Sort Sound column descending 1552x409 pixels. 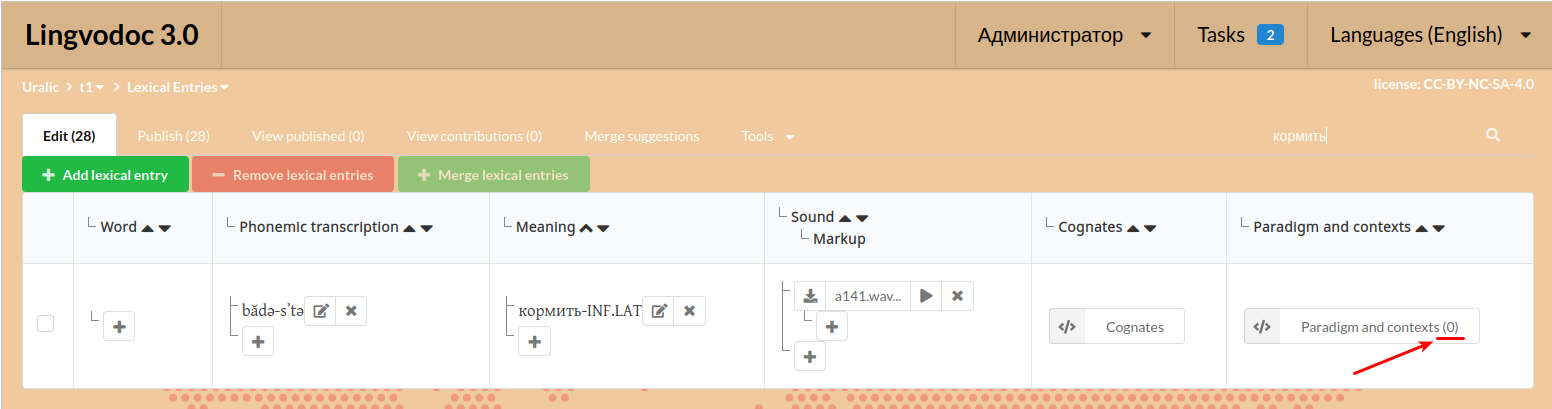862,218
